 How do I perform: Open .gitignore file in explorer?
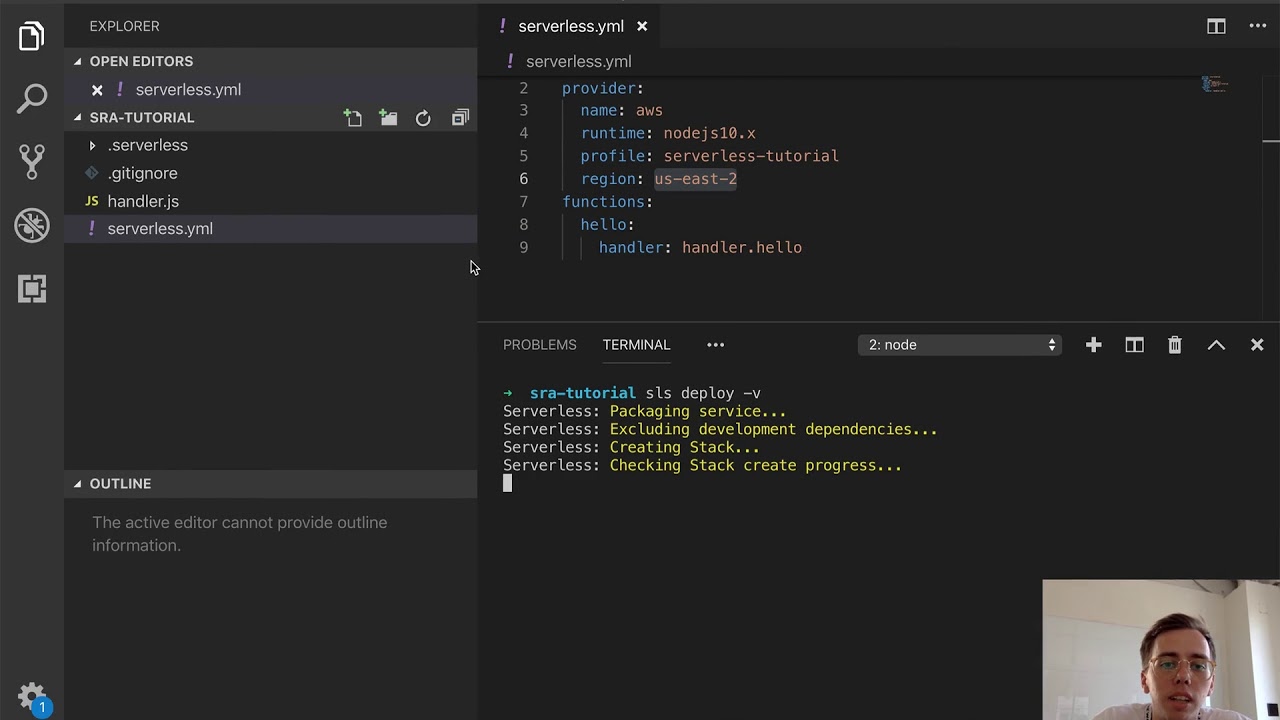(x=142, y=173)
